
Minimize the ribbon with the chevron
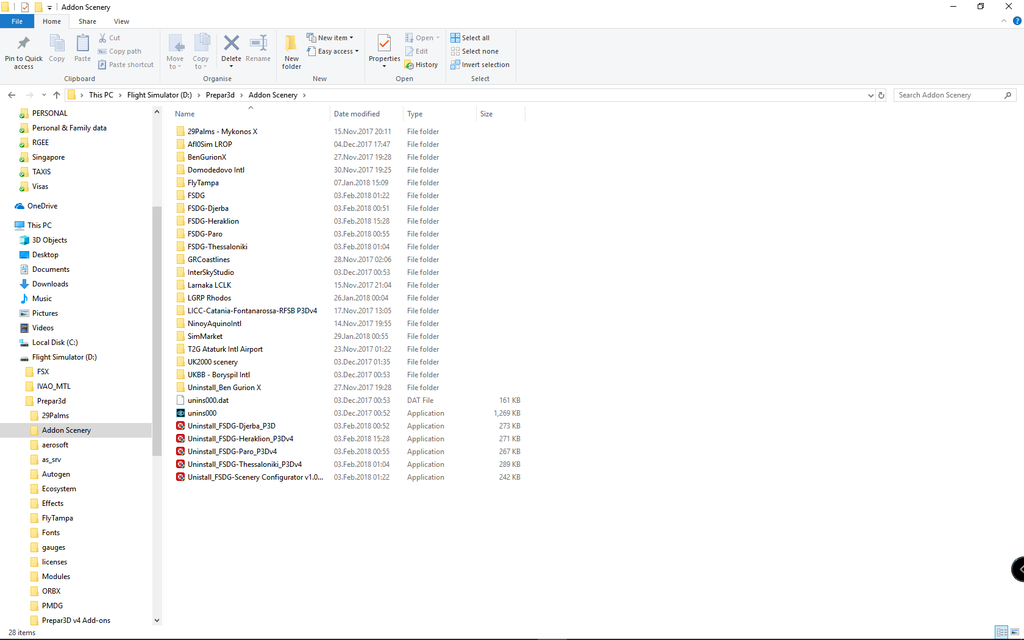[x=1004, y=22]
